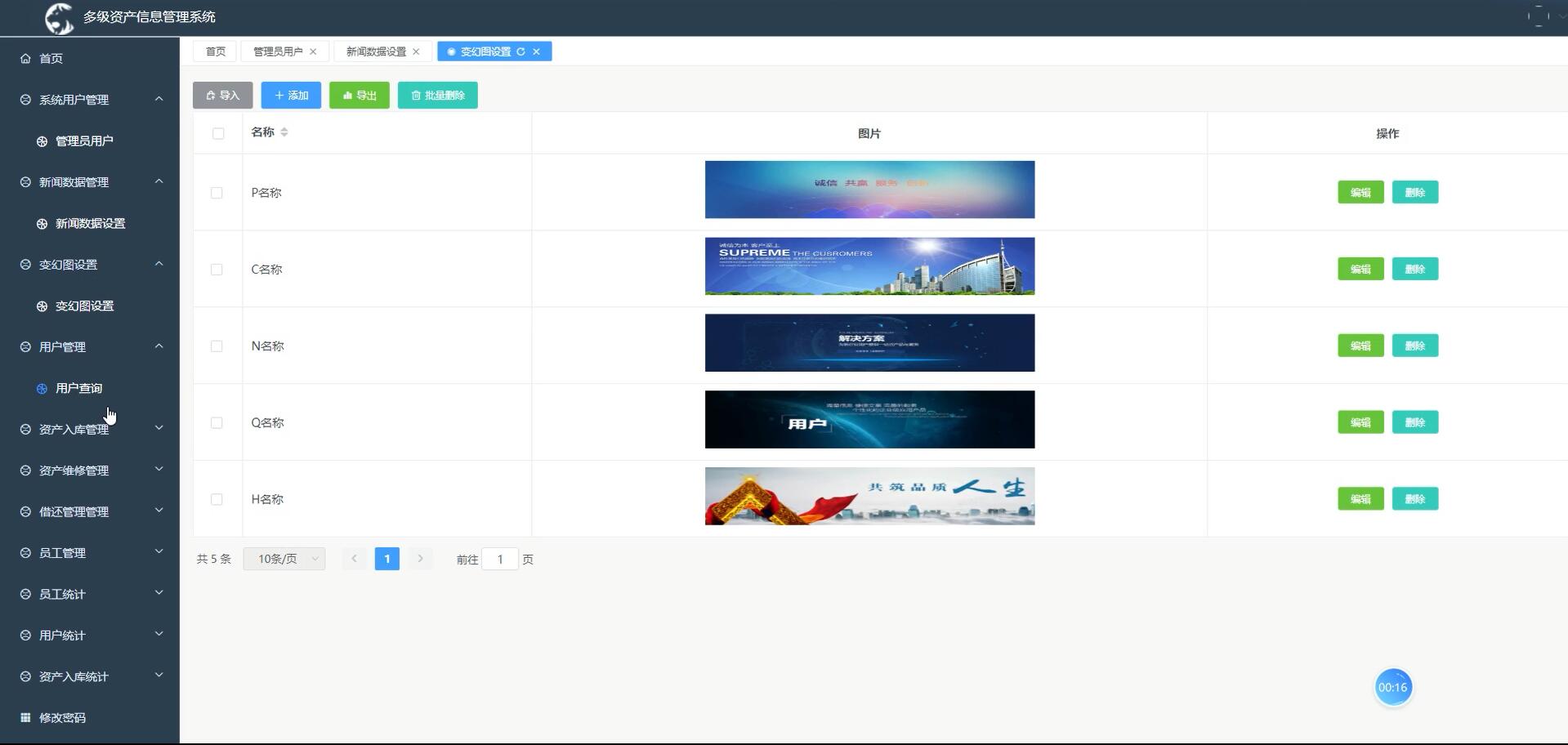Click the 修改密码 icon at sidebar bottom
Viewport: 1568px width, 745px height.
[x=25, y=716]
